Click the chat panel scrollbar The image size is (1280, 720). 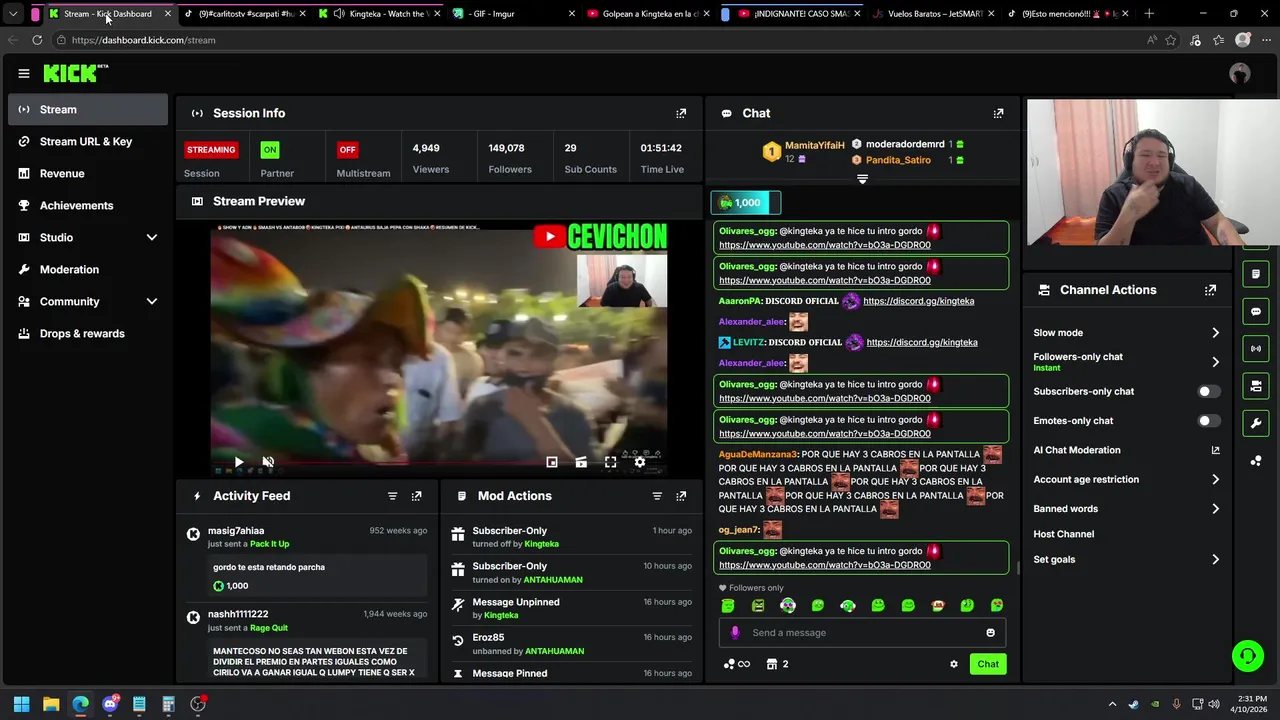(1018, 567)
